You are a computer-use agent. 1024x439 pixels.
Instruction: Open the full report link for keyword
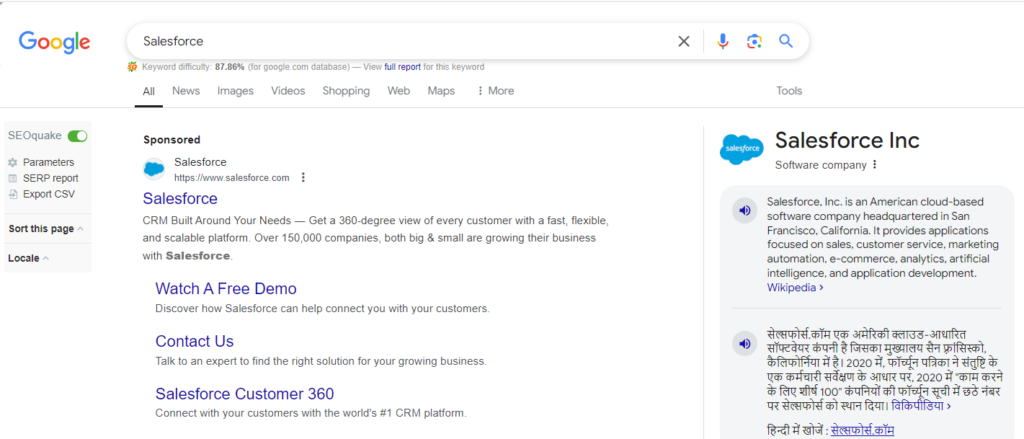tap(402, 67)
